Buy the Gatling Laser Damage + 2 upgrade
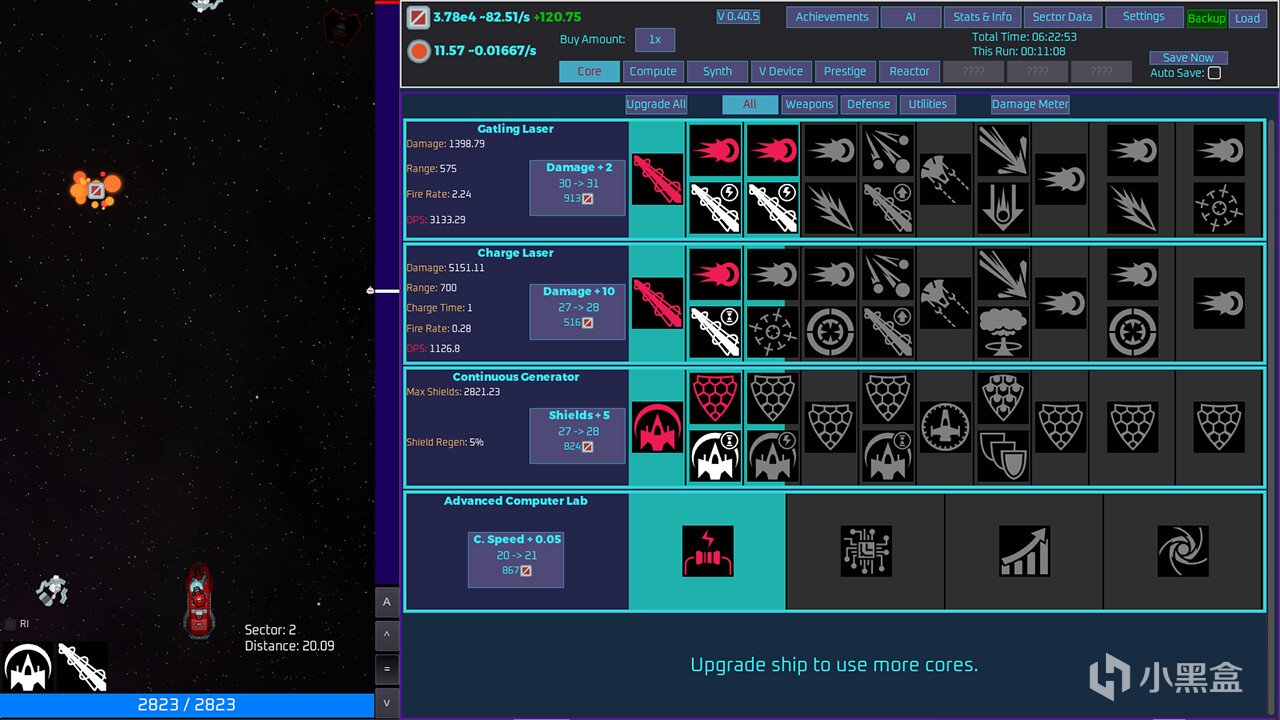 tap(578, 186)
